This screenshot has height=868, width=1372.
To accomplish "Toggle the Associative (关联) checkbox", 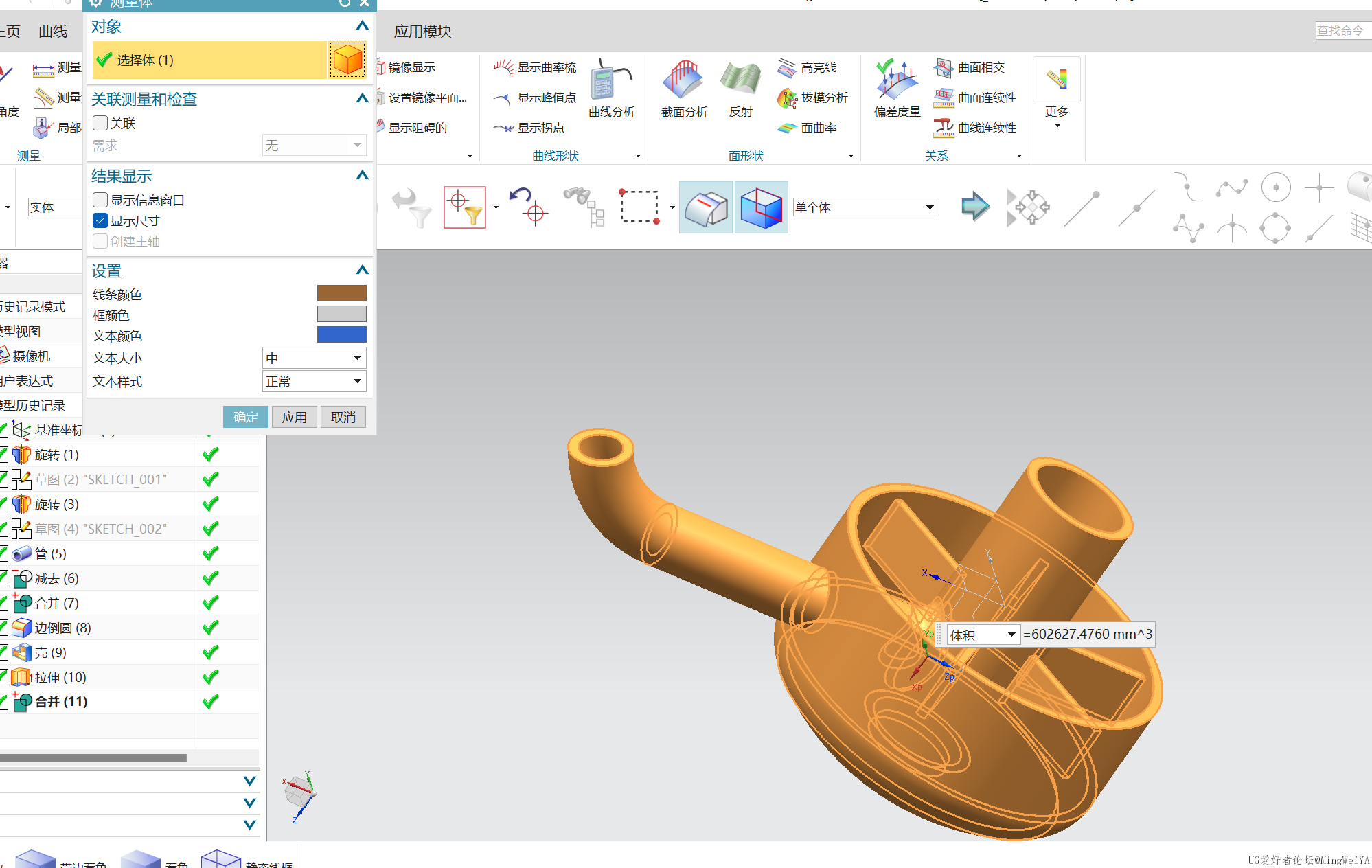I will pos(100,123).
